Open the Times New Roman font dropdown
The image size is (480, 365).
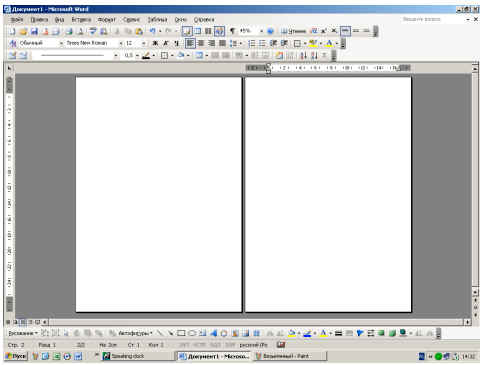pos(121,43)
